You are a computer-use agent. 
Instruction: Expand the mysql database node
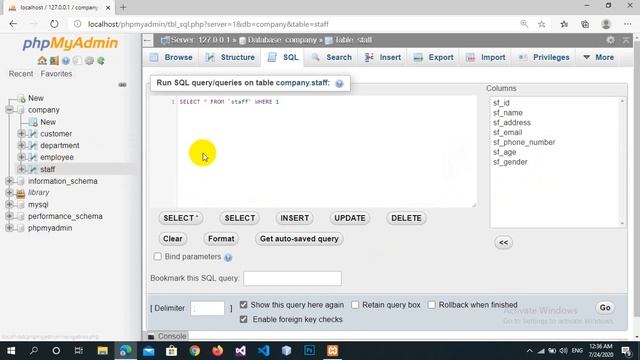point(9,204)
